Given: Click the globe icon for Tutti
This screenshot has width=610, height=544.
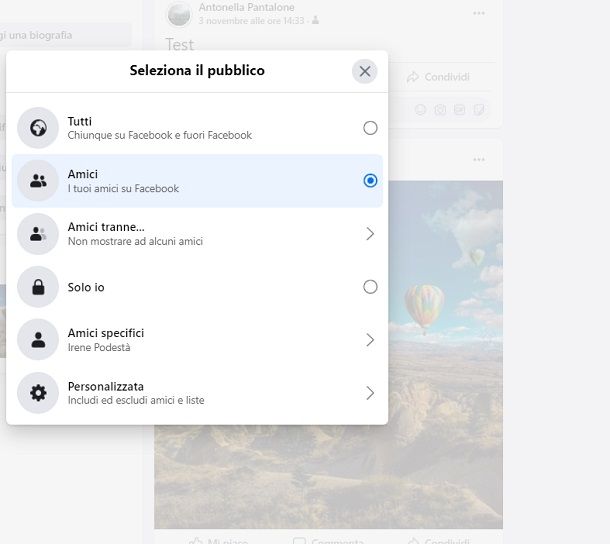Looking at the screenshot, I should (x=38, y=128).
